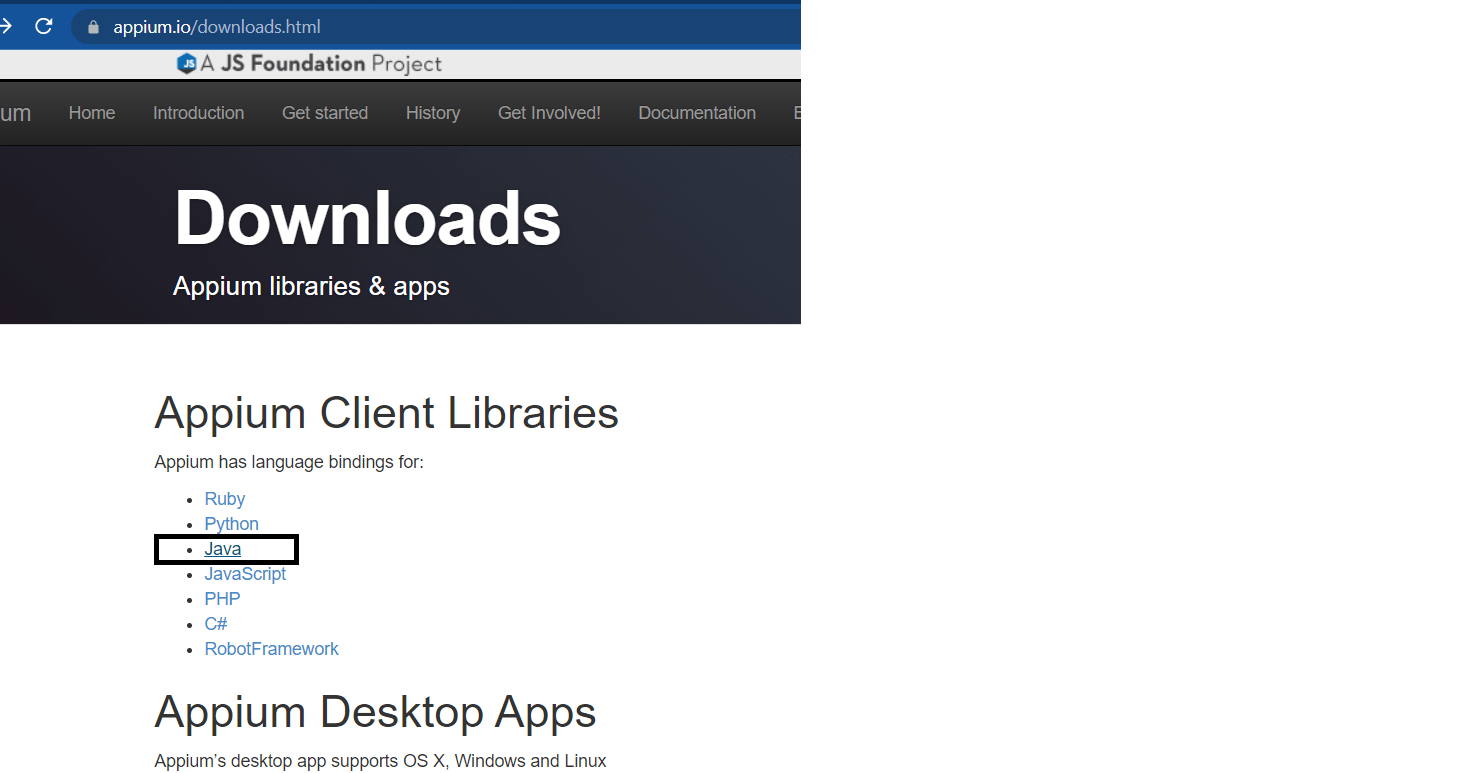Screen dimensions: 1460x773
Task: Select Get started from navigation
Action: coord(324,113)
